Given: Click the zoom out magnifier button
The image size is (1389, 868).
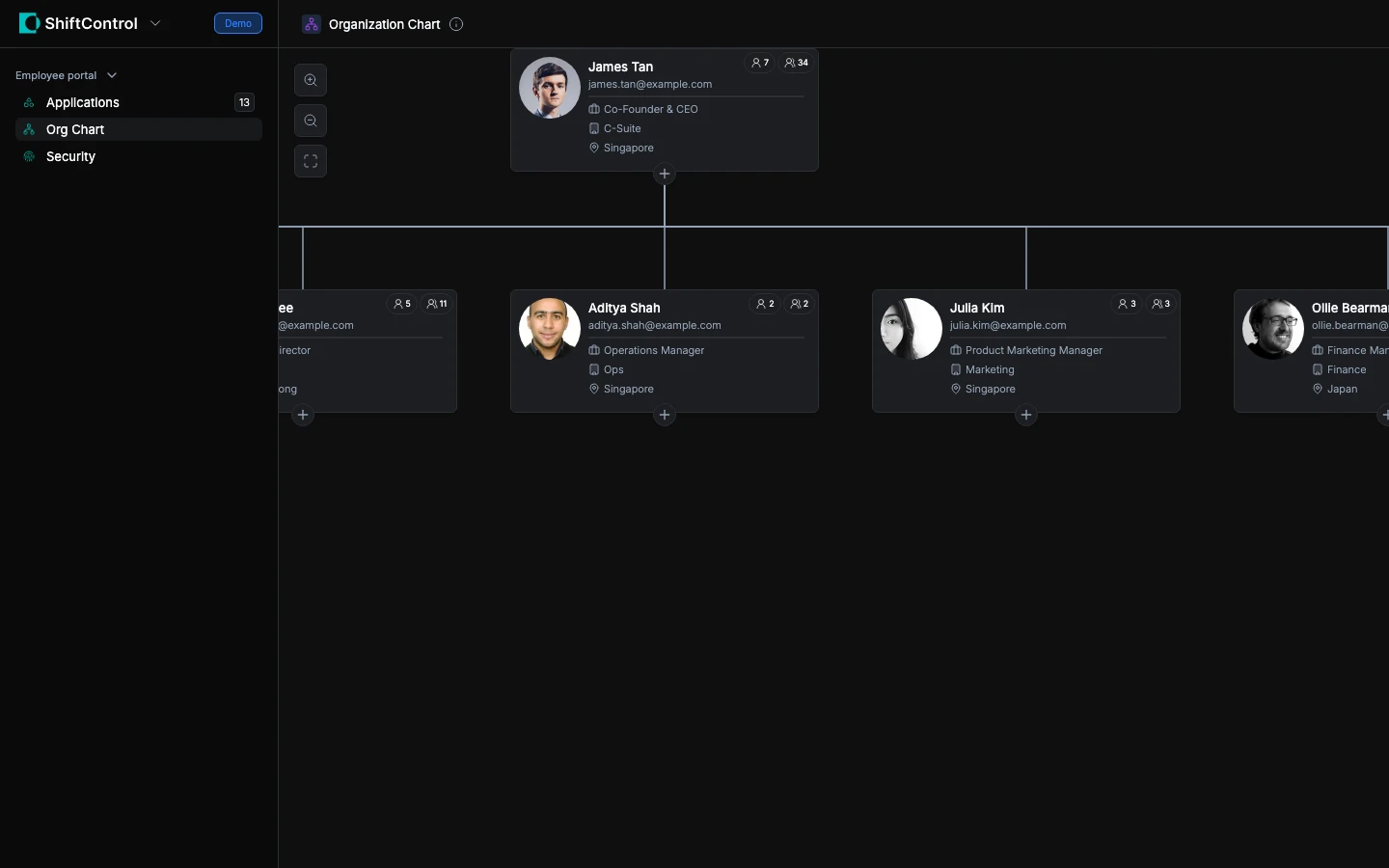Looking at the screenshot, I should pyautogui.click(x=311, y=121).
